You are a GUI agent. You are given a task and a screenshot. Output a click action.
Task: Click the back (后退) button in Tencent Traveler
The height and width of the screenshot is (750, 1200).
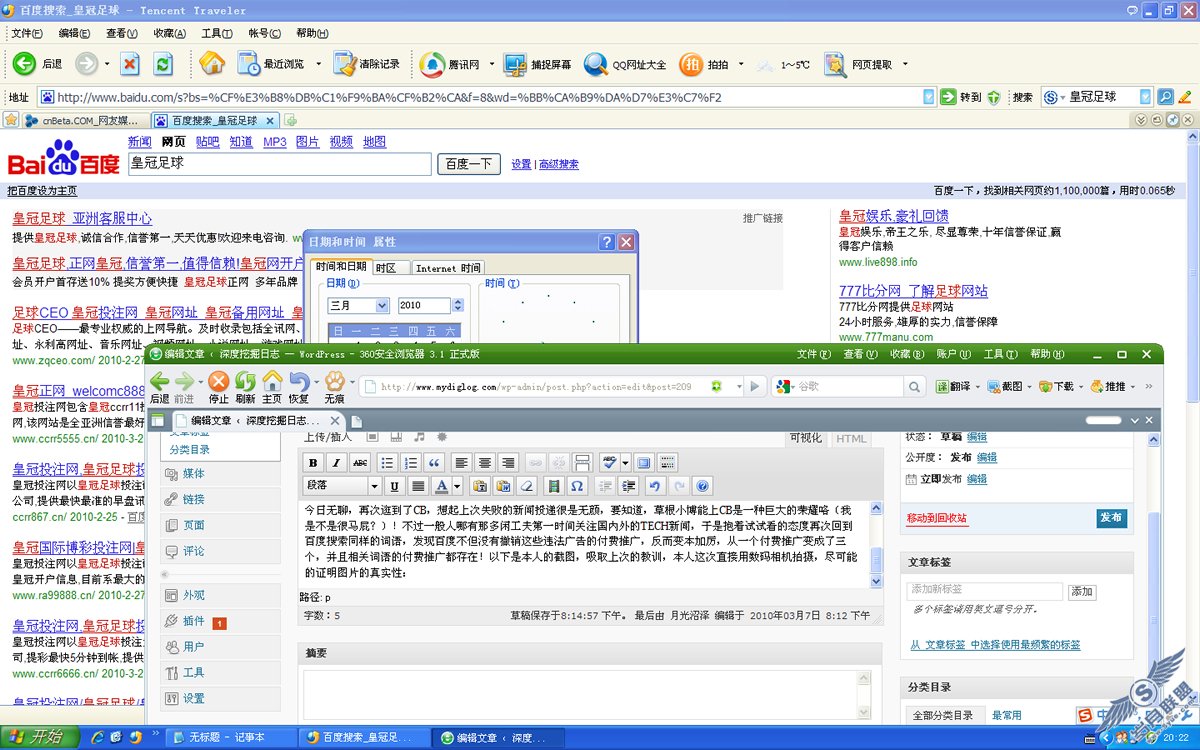pyautogui.click(x=38, y=64)
